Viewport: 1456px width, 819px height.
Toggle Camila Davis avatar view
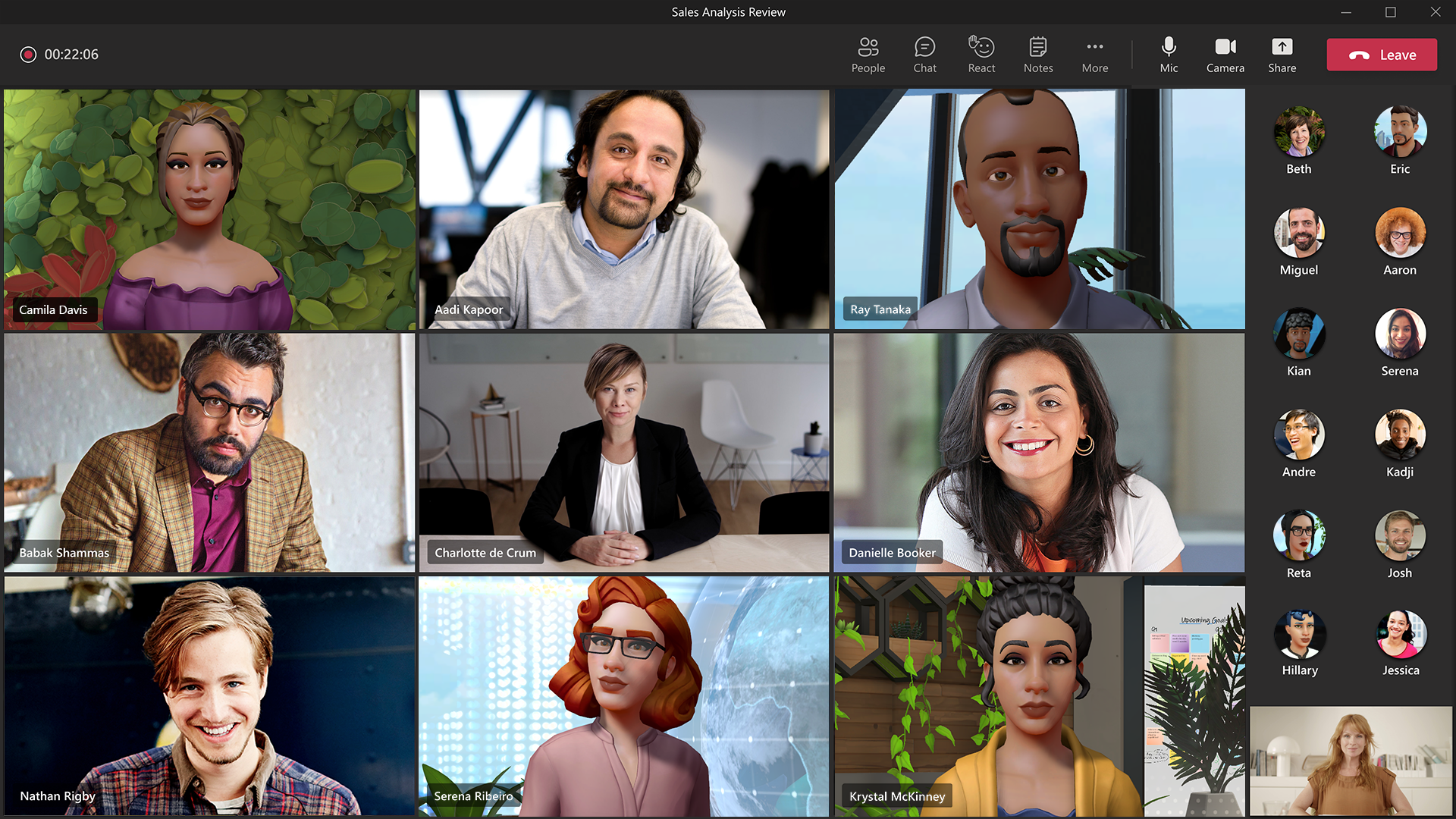pos(209,210)
